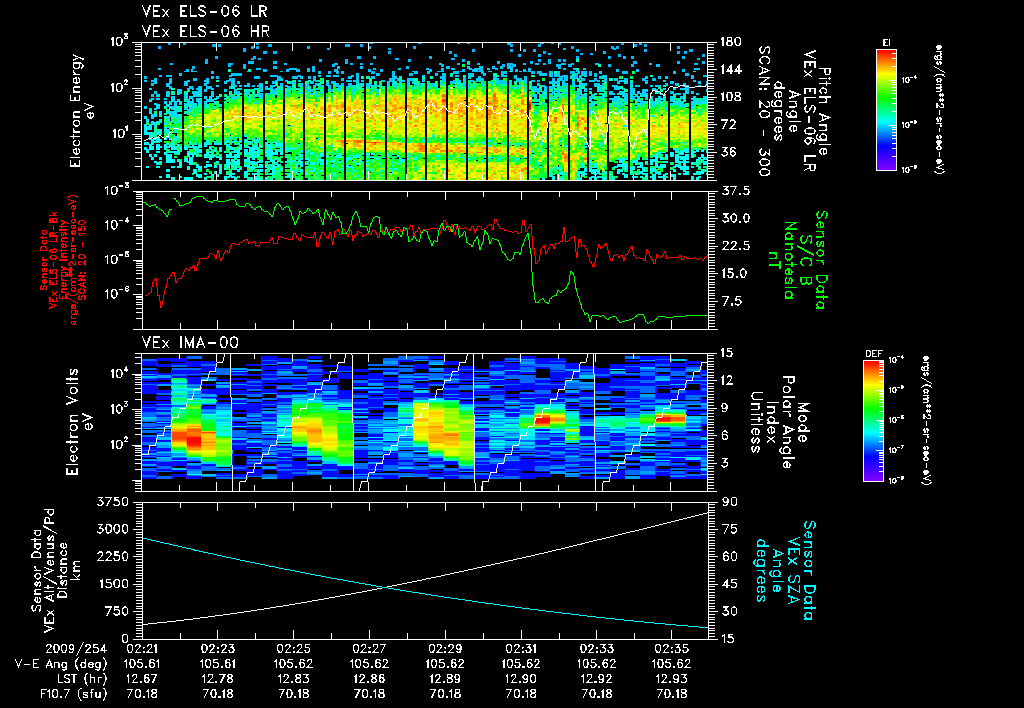Click the LST value 12.93
The width and height of the screenshot is (1024, 708).
coord(673,679)
